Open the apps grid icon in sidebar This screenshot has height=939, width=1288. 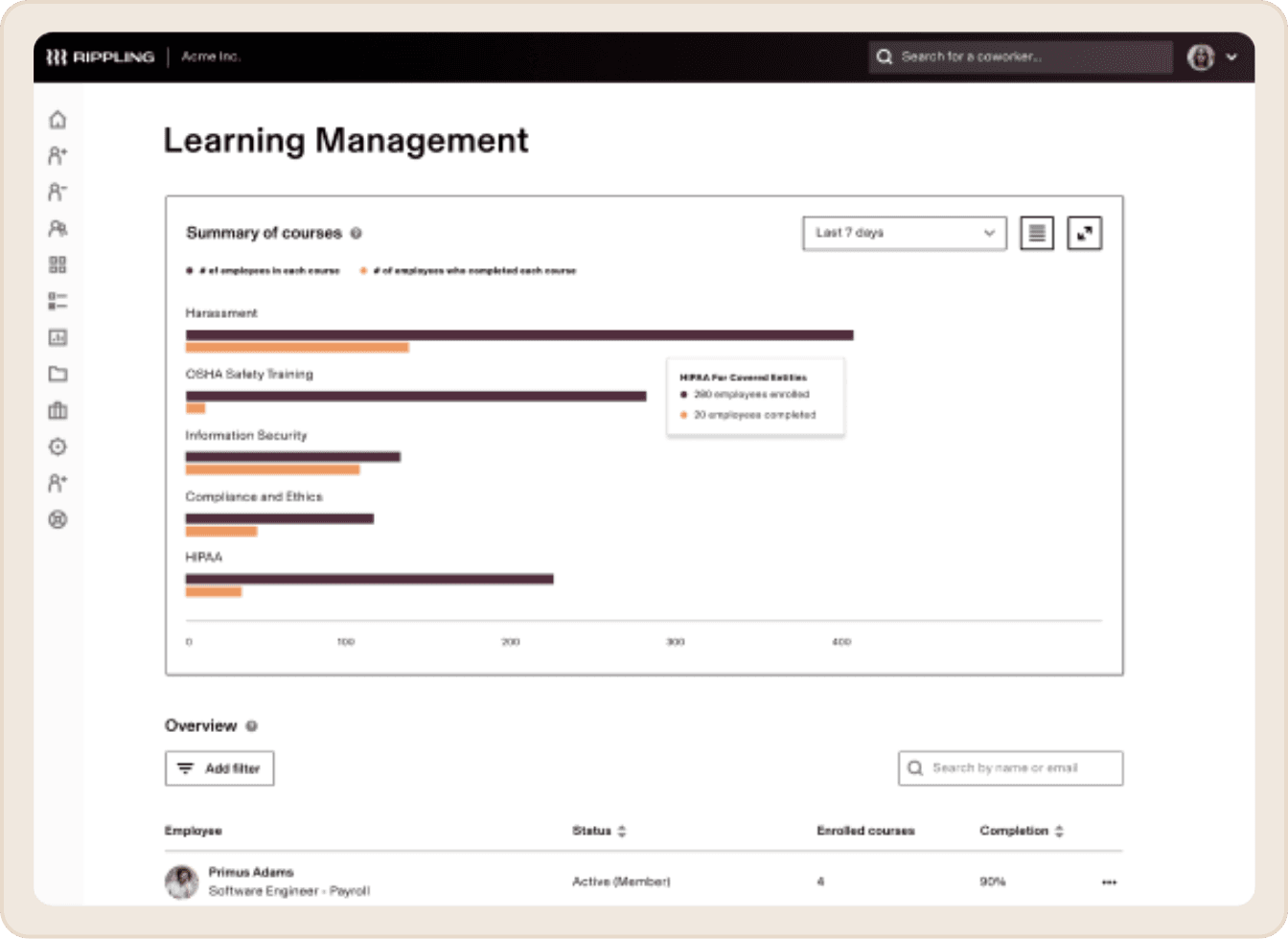[57, 265]
